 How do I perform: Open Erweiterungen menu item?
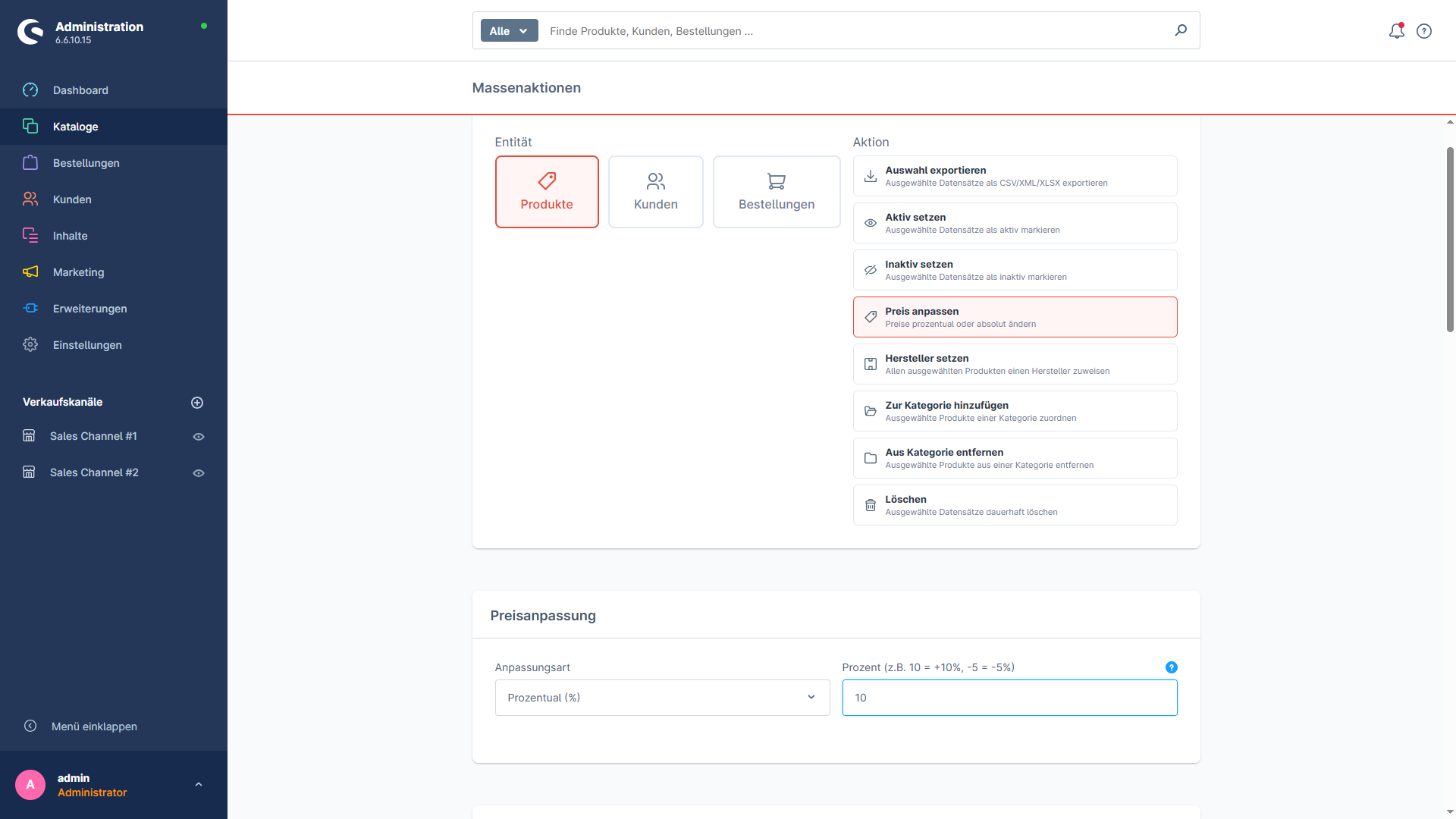click(x=114, y=309)
